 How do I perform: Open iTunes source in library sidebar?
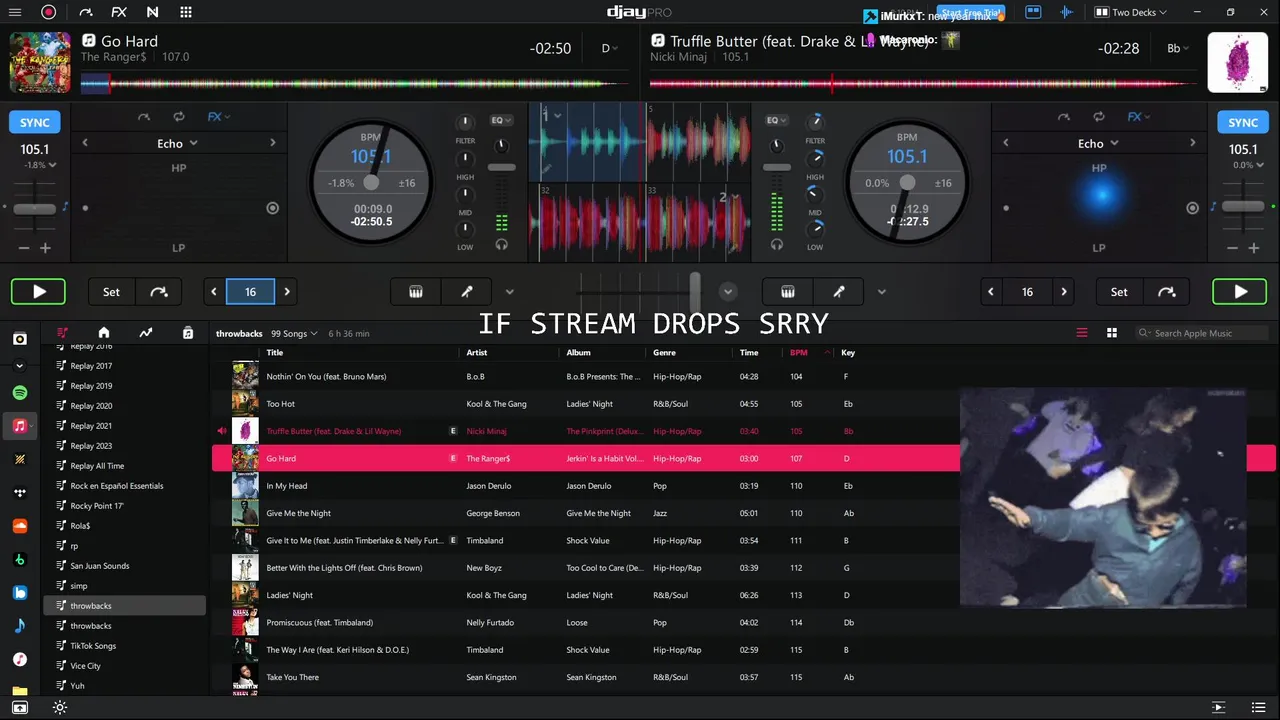coord(20,659)
